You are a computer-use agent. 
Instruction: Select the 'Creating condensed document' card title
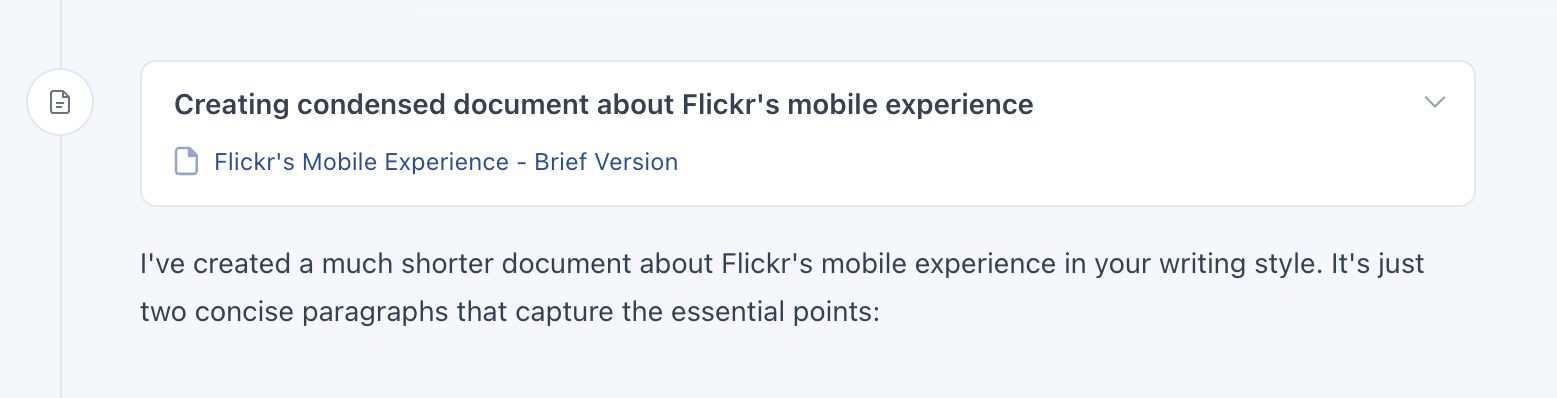pos(604,104)
